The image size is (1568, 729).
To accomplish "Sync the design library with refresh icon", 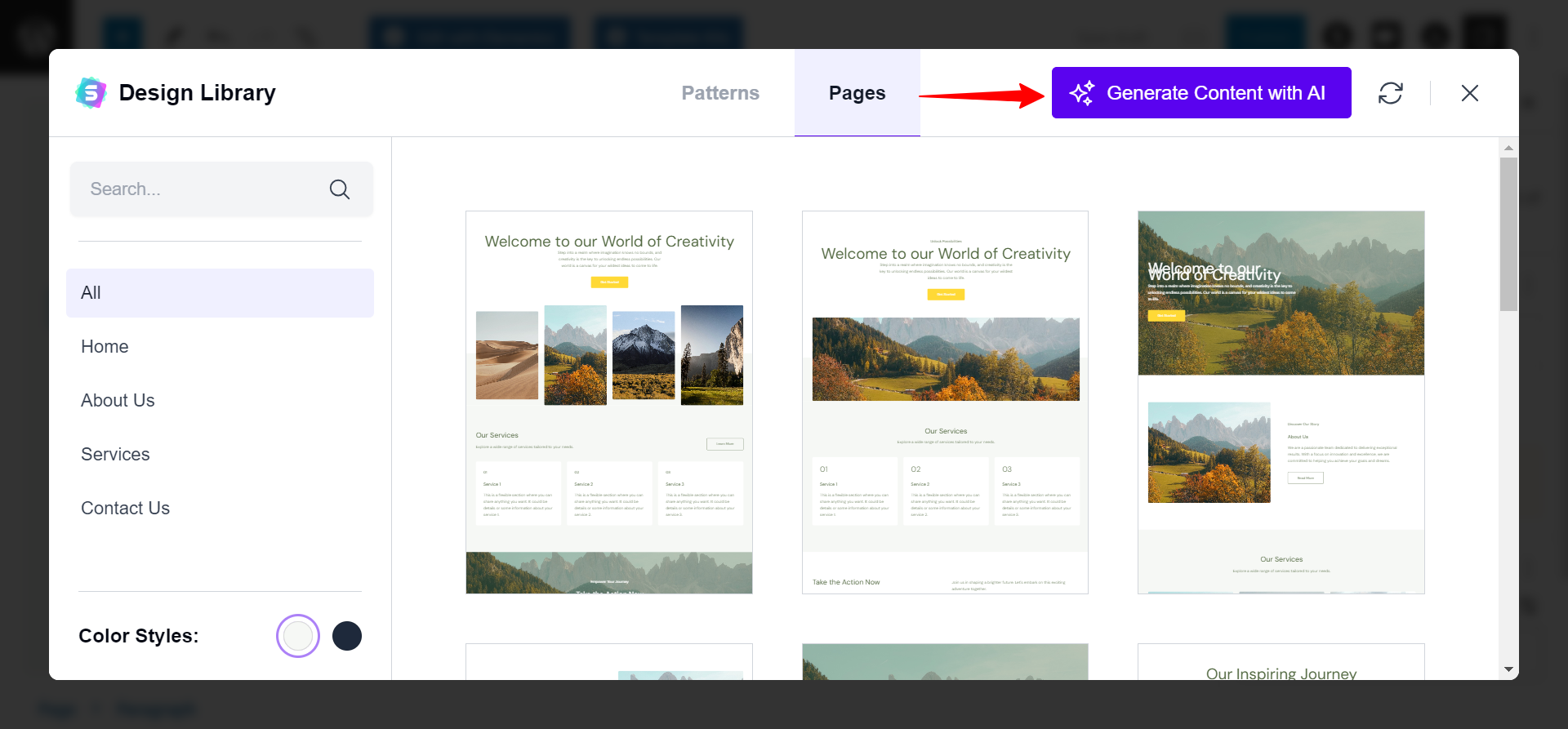I will (x=1391, y=93).
